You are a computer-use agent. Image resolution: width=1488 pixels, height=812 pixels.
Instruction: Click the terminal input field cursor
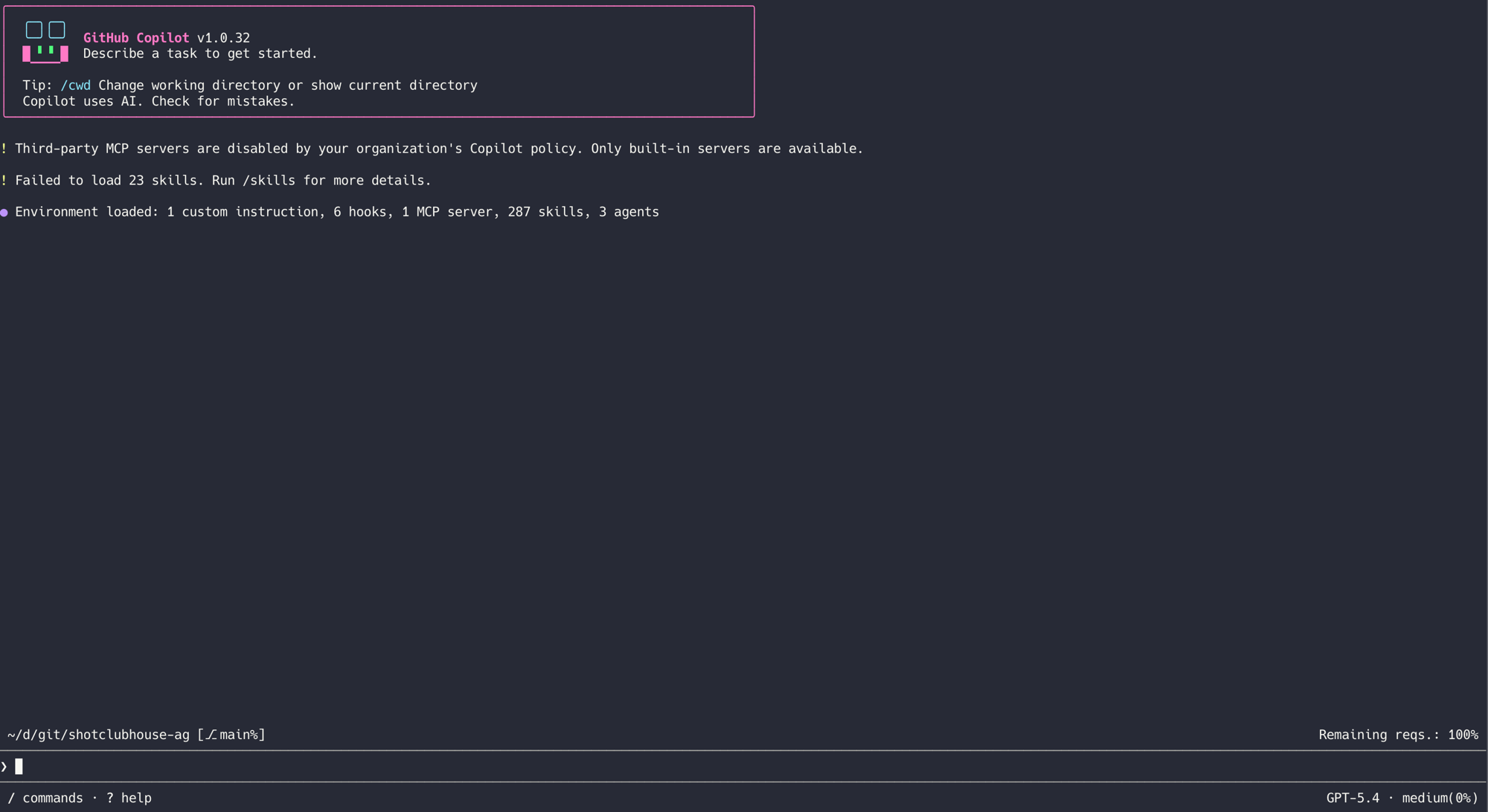(x=19, y=765)
